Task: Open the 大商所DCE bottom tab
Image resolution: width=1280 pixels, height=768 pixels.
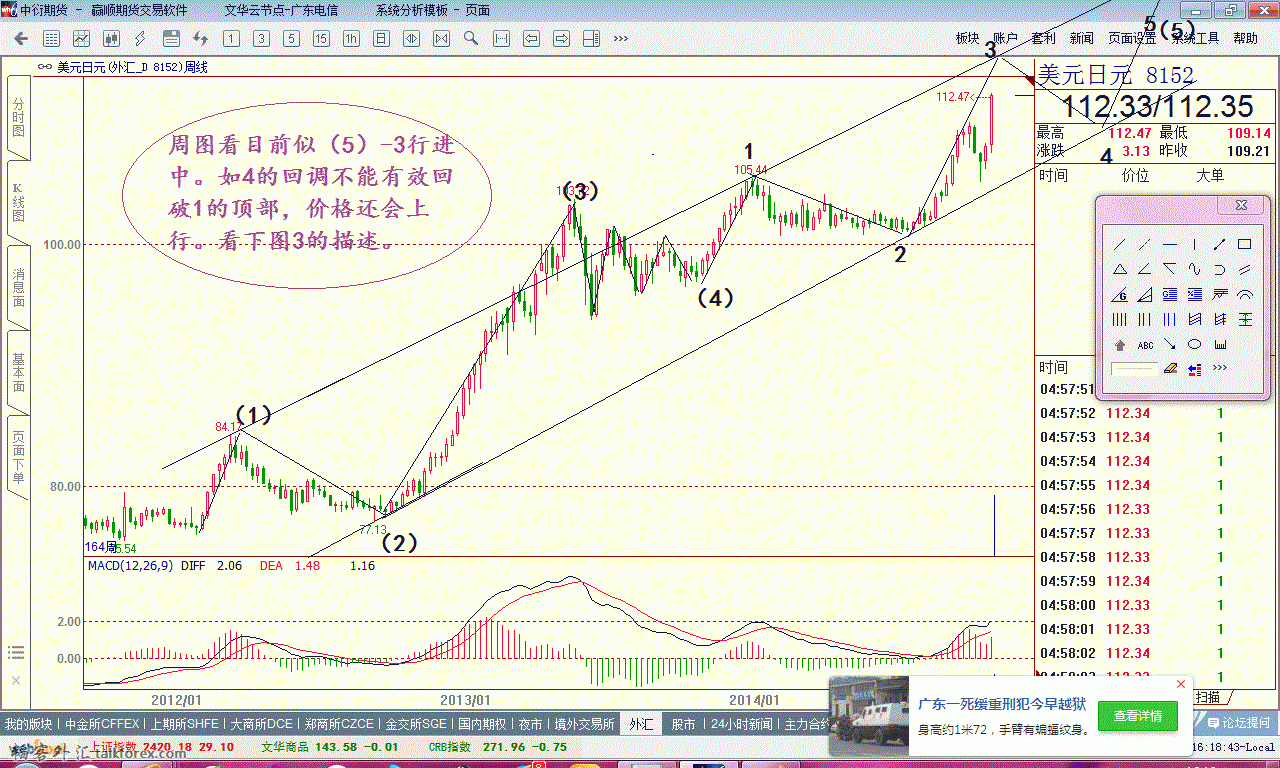Action: 262,724
